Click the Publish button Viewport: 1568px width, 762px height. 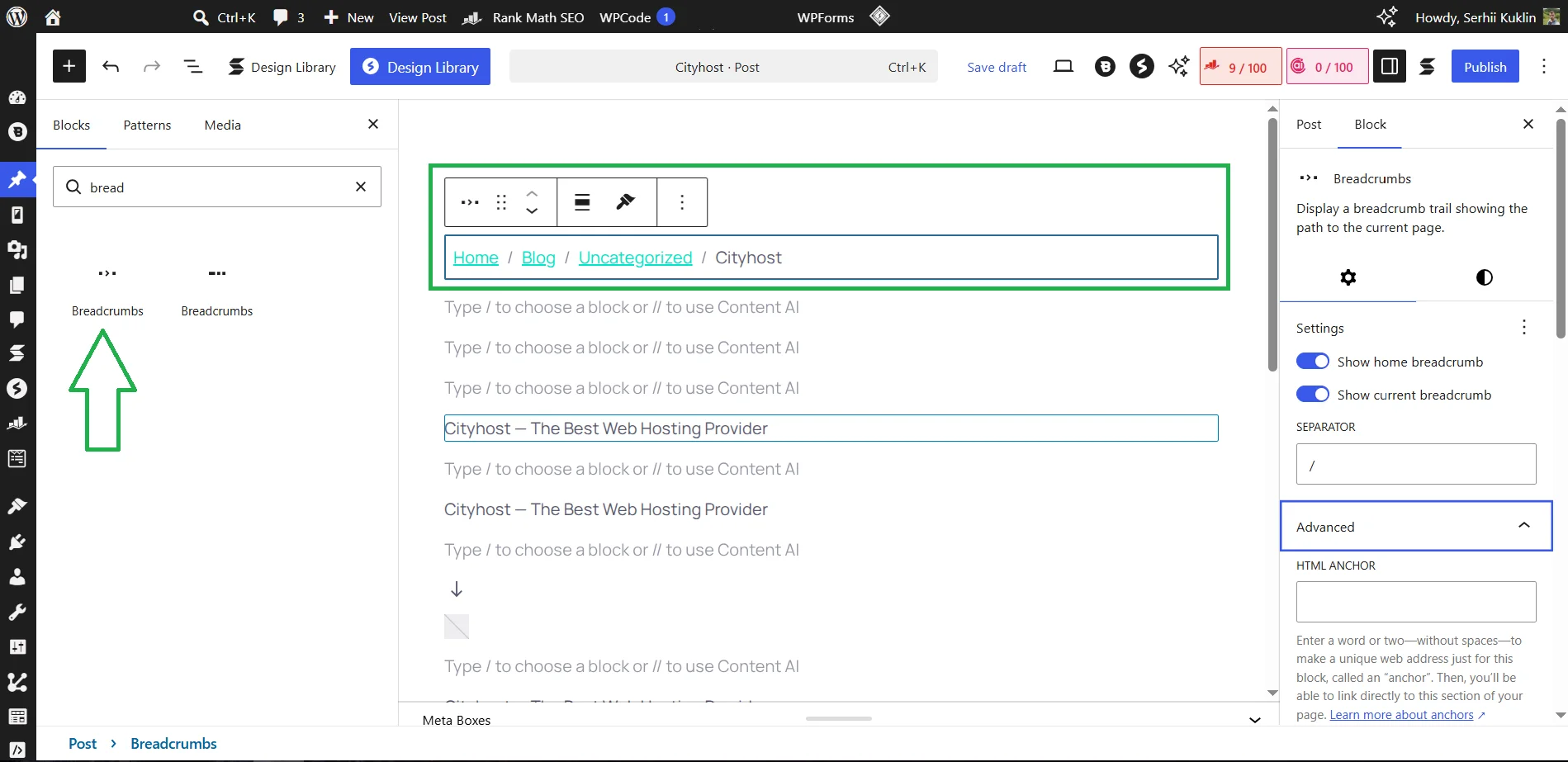point(1485,66)
